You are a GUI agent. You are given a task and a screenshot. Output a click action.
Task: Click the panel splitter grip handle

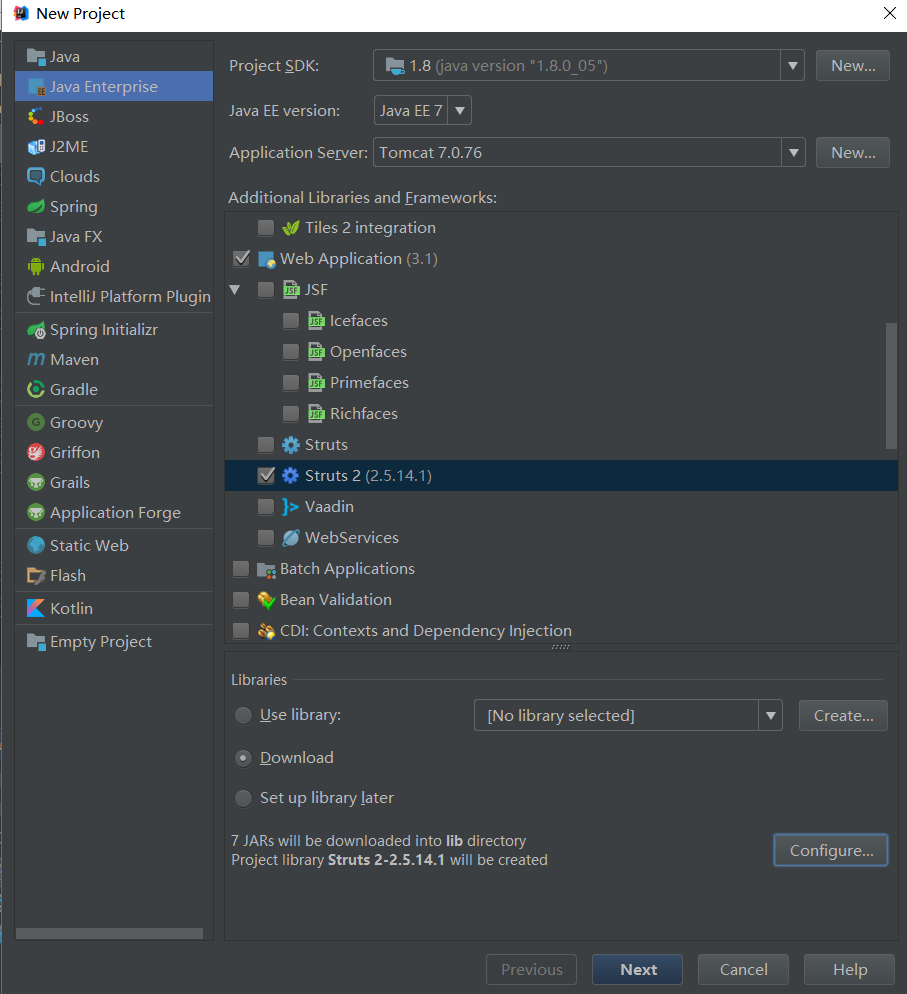(x=561, y=647)
